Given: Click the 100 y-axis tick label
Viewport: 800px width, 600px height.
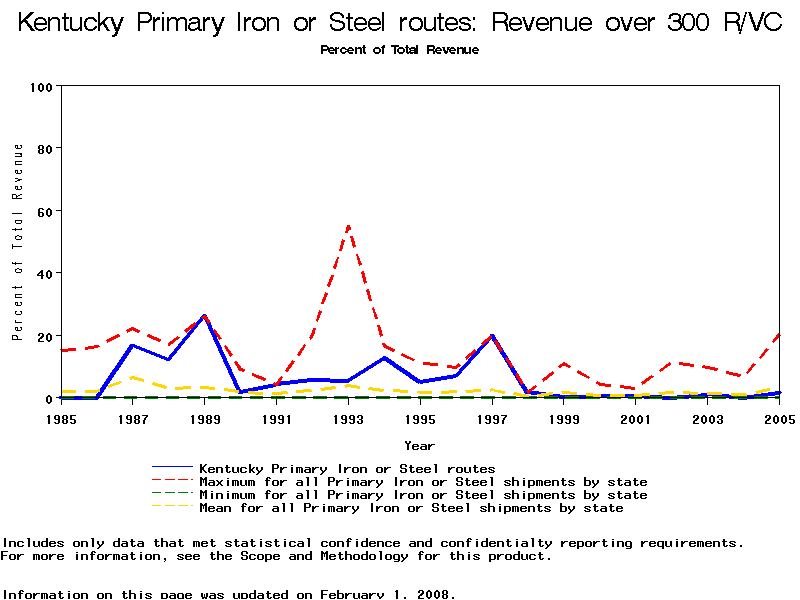Looking at the screenshot, I should pos(40,87).
